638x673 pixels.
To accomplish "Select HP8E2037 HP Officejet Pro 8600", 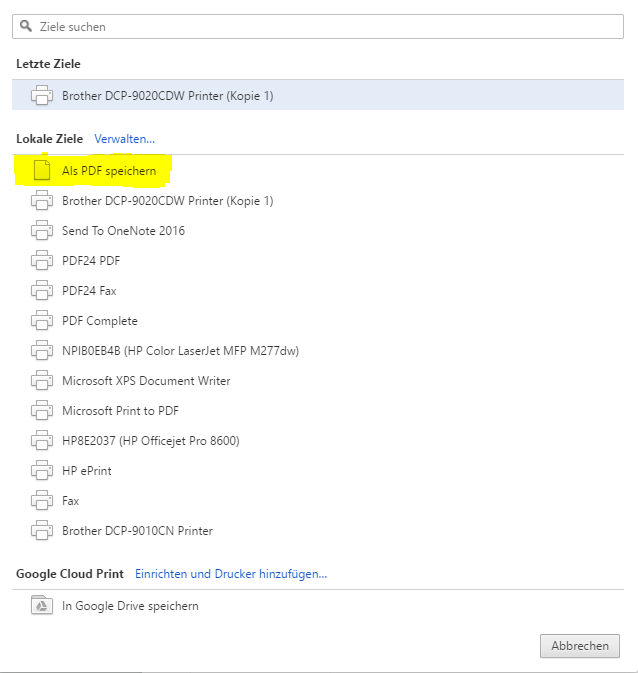I will (150, 441).
